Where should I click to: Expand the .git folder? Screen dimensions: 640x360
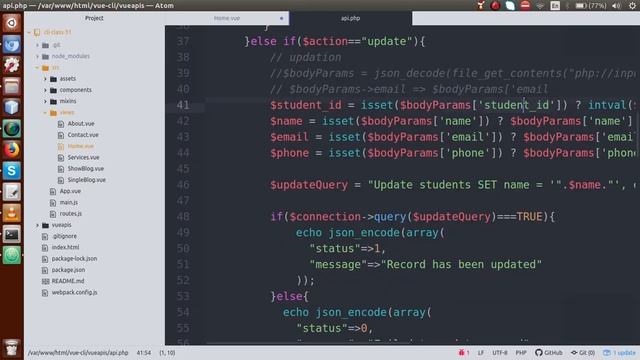tap(38, 45)
